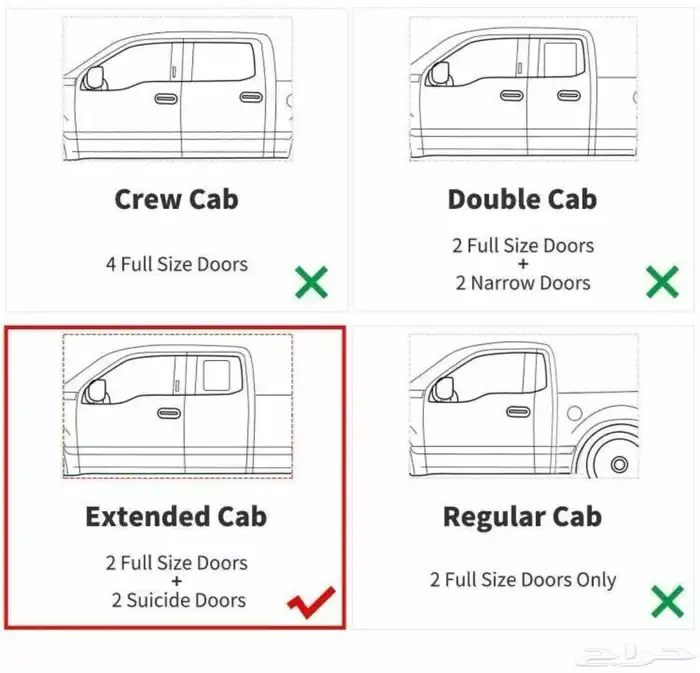
Task: Click the Extended Cab heading
Action: [176, 517]
